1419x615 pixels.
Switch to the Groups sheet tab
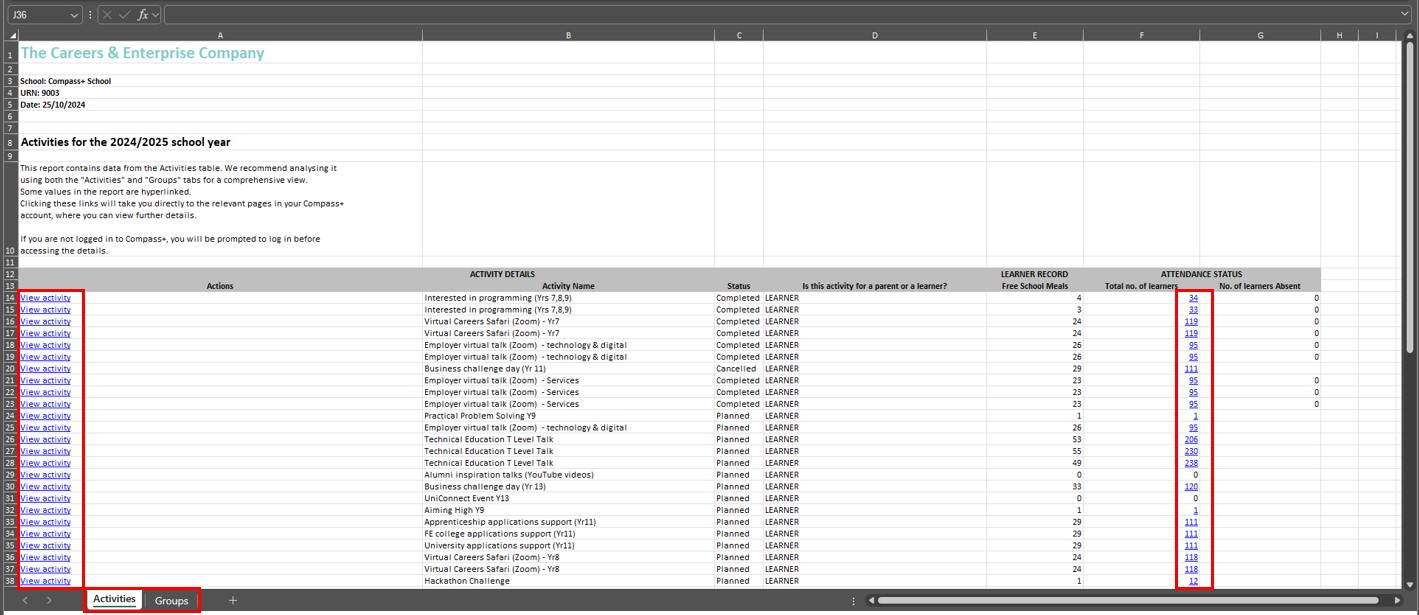171,600
